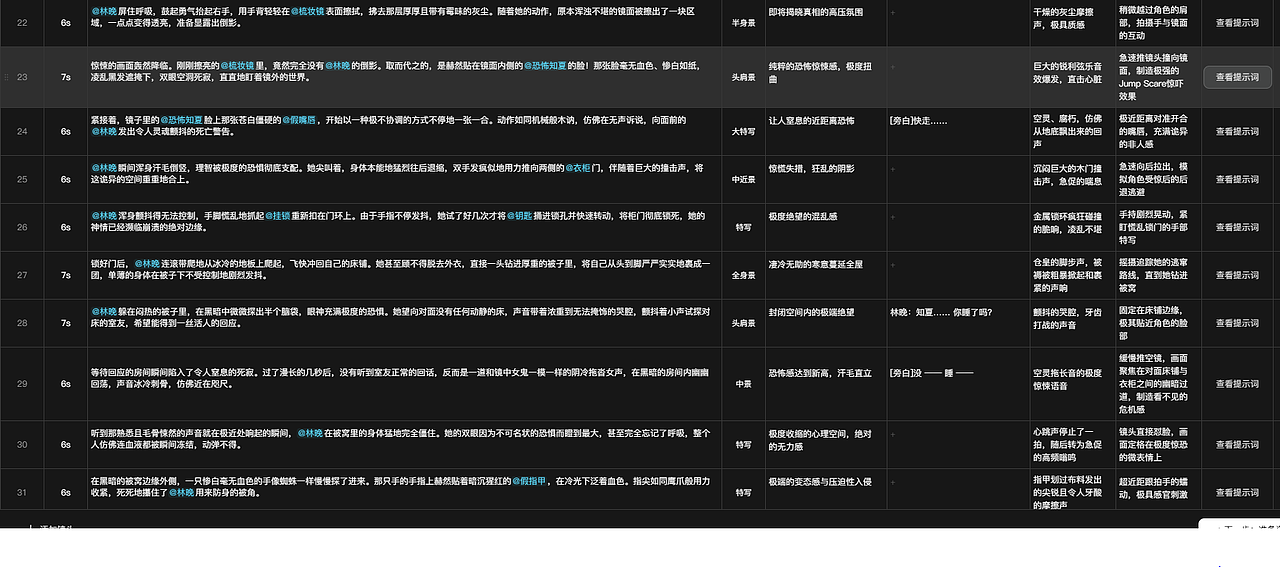Select shot number 24 cell

22,131
